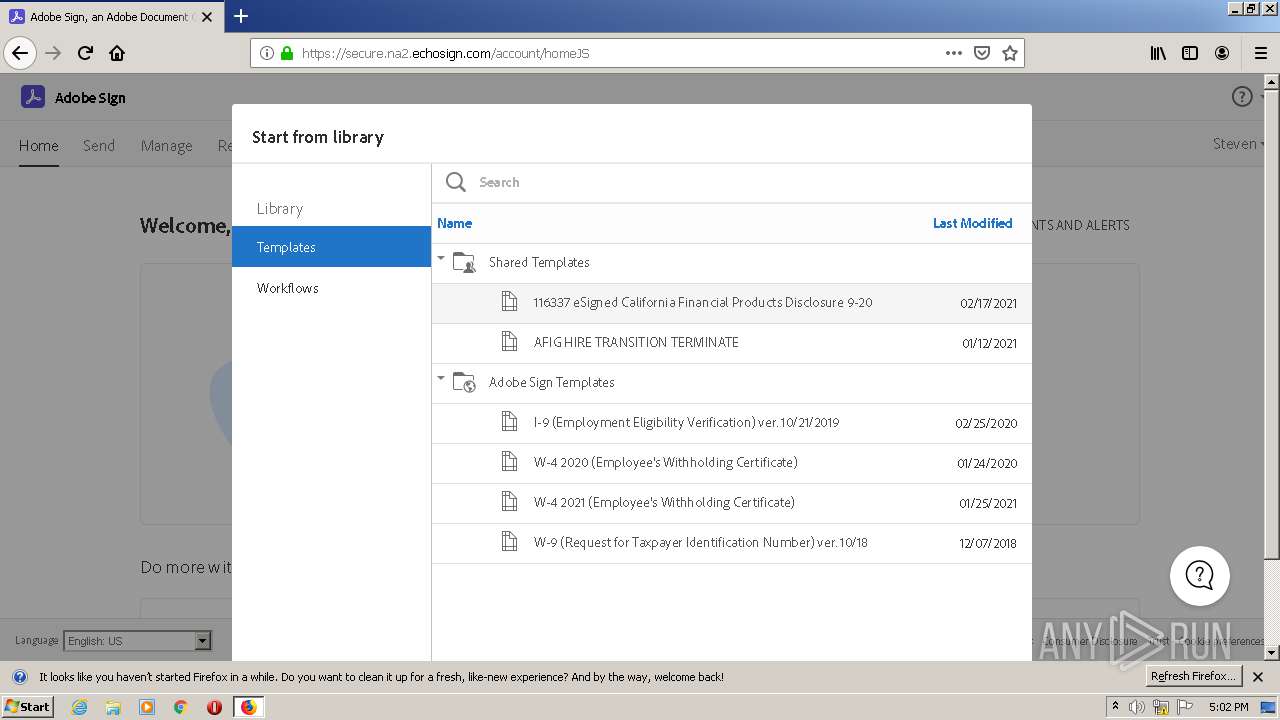
Task: Expand the Steven account dropdown
Action: pyautogui.click(x=1238, y=144)
